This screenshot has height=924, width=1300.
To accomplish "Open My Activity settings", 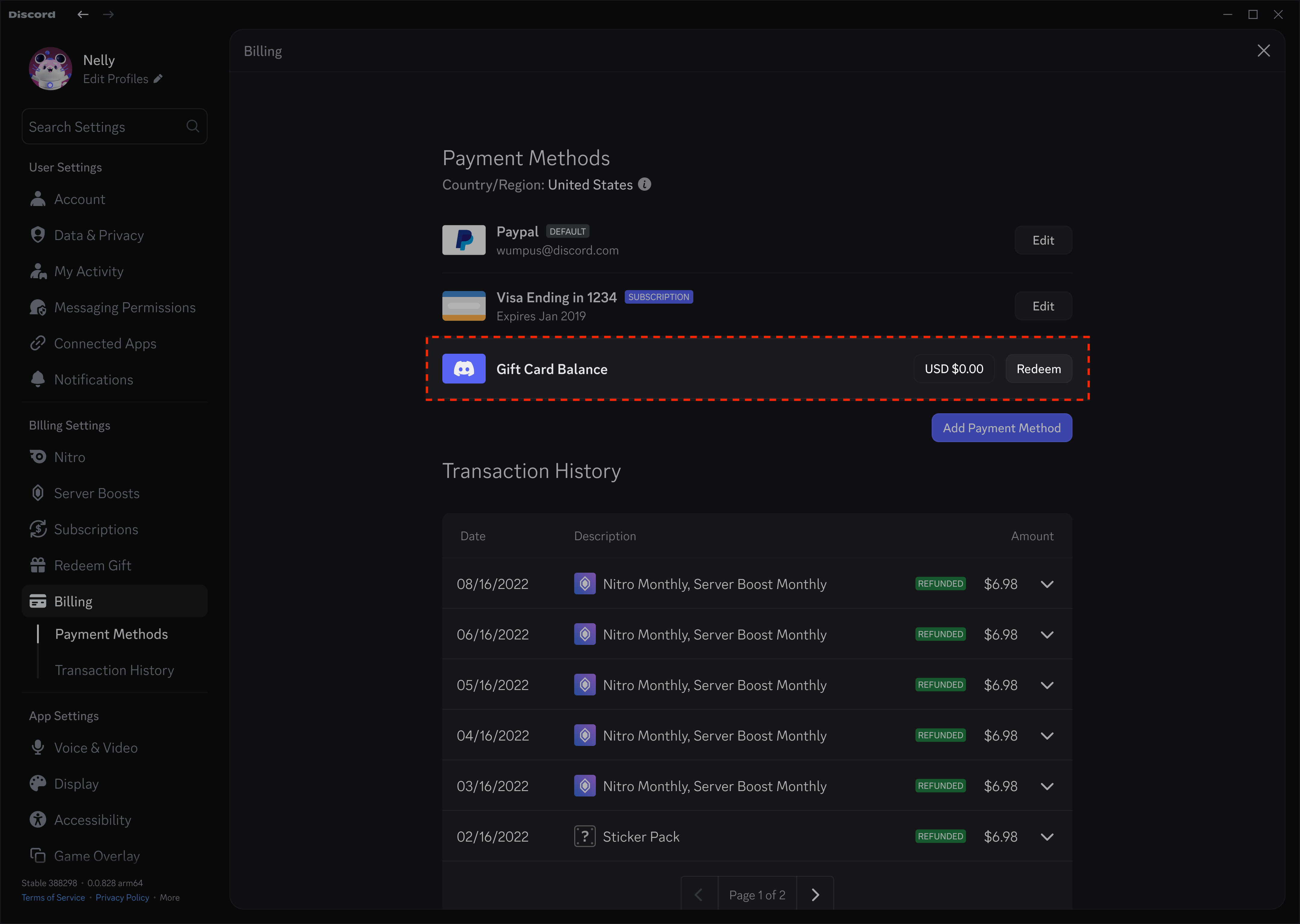I will 114,271.
